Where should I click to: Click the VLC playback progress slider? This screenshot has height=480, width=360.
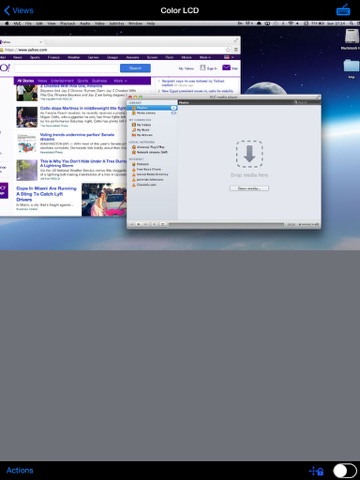pos(226,224)
